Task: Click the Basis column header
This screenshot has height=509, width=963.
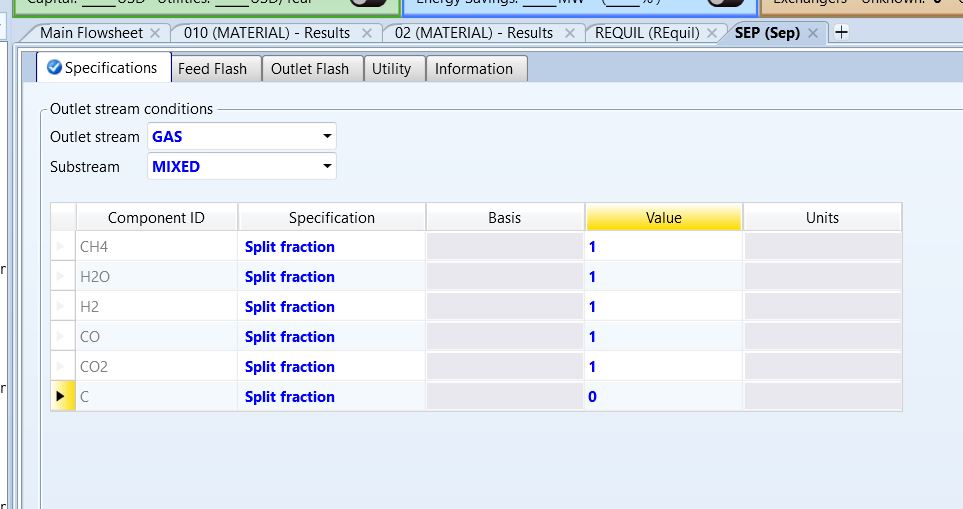Action: pos(505,218)
